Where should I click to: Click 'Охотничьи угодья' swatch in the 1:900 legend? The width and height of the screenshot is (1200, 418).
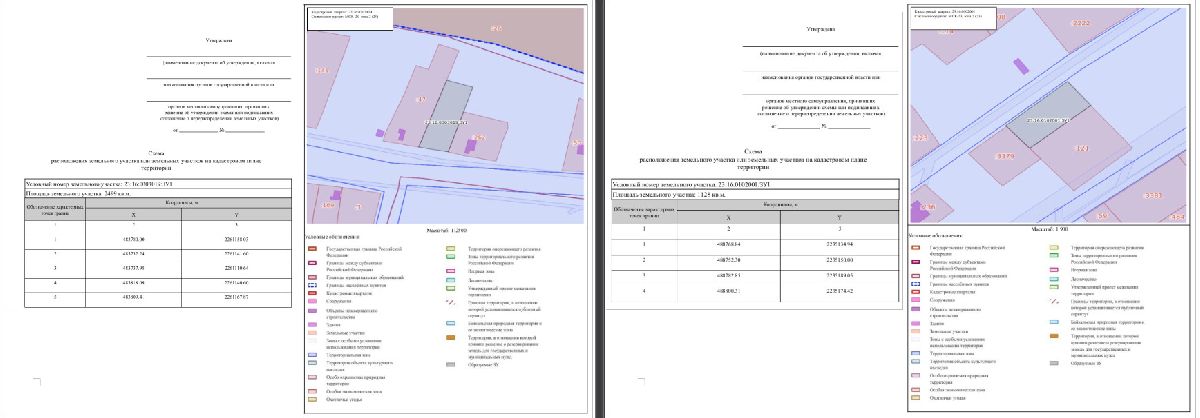917,399
